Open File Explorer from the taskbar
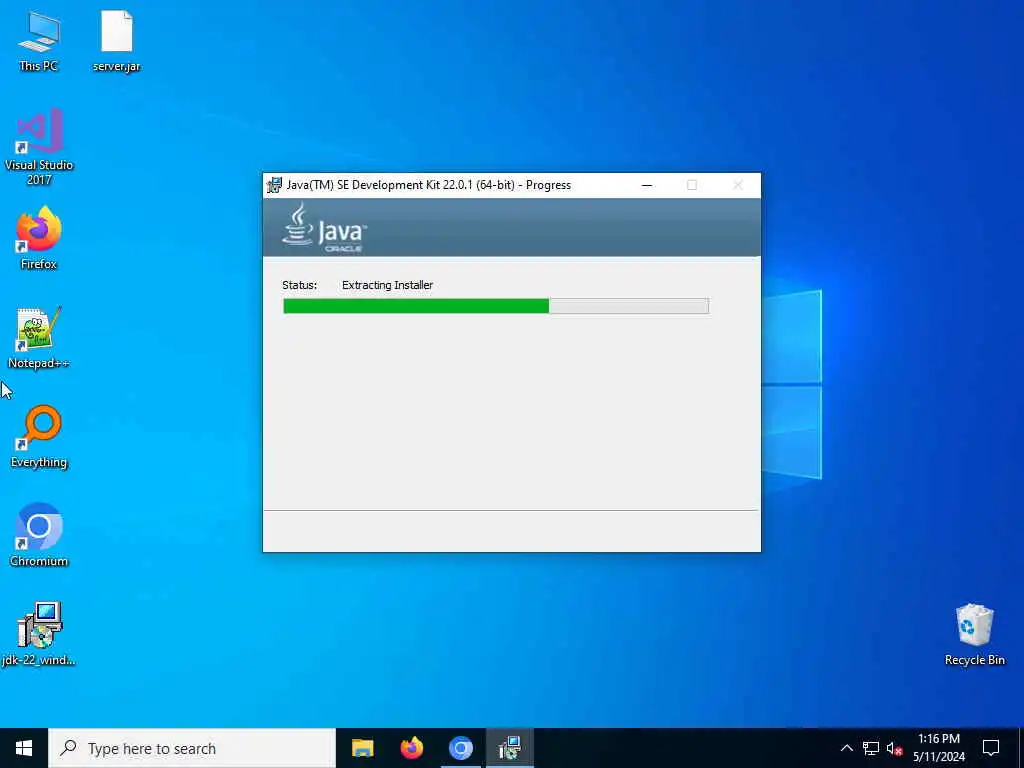The image size is (1024, 768). (362, 748)
